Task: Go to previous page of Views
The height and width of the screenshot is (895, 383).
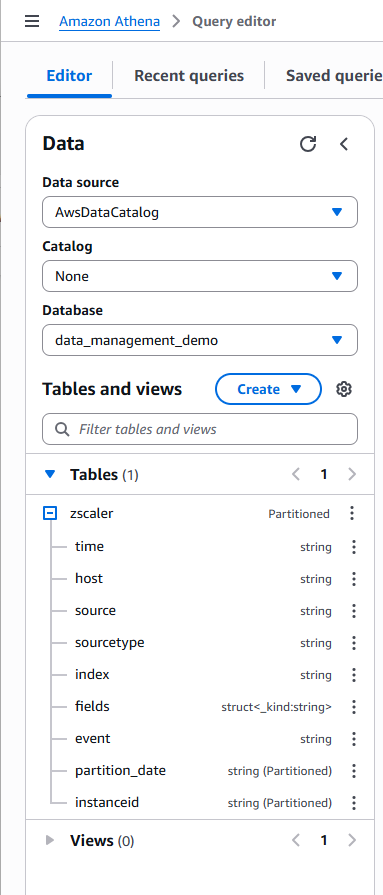Action: (x=296, y=840)
